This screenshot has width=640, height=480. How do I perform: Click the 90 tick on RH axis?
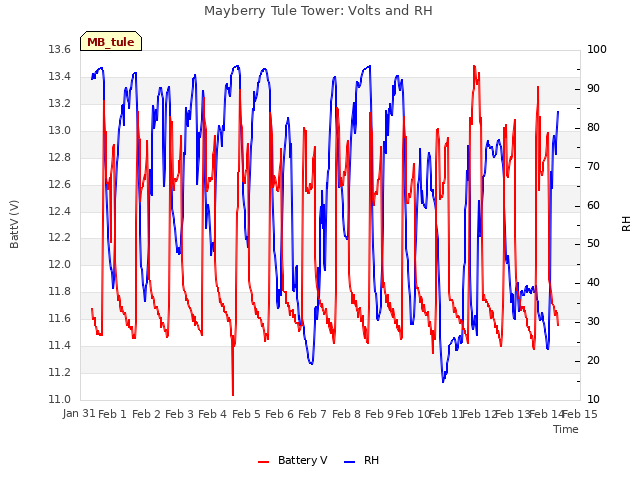[593, 89]
